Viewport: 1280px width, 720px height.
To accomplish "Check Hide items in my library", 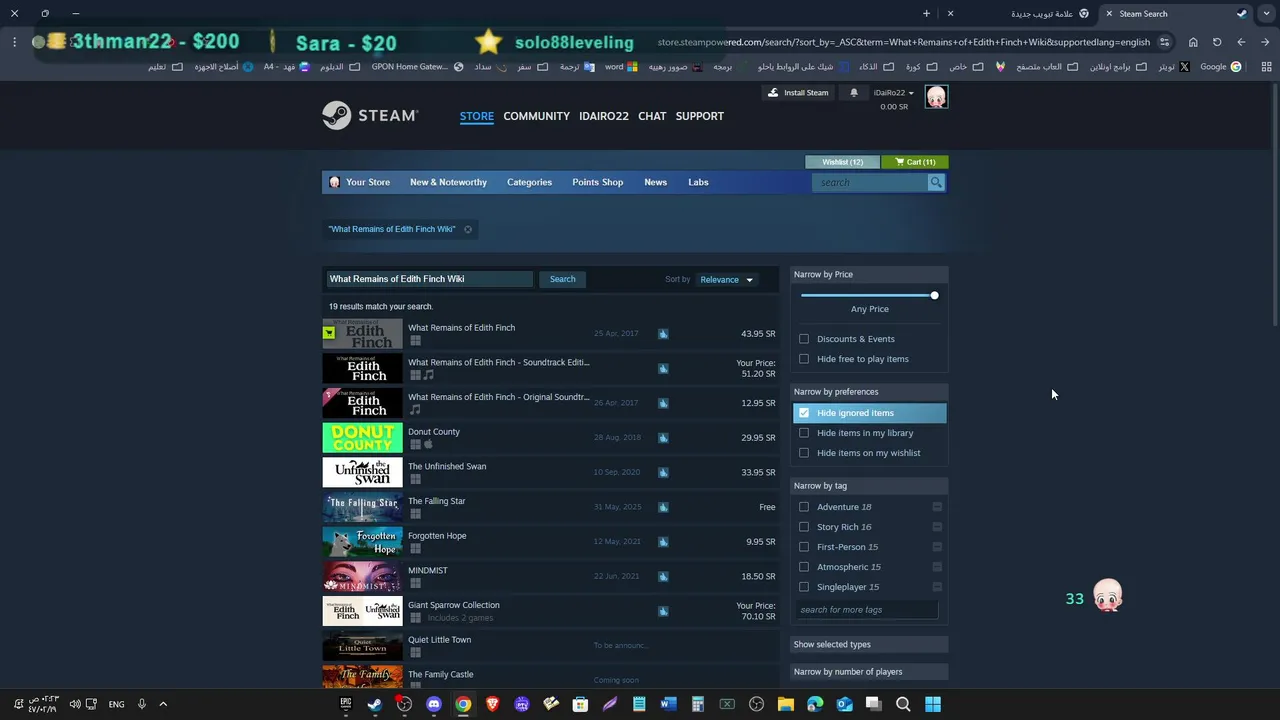I will click(x=804, y=433).
